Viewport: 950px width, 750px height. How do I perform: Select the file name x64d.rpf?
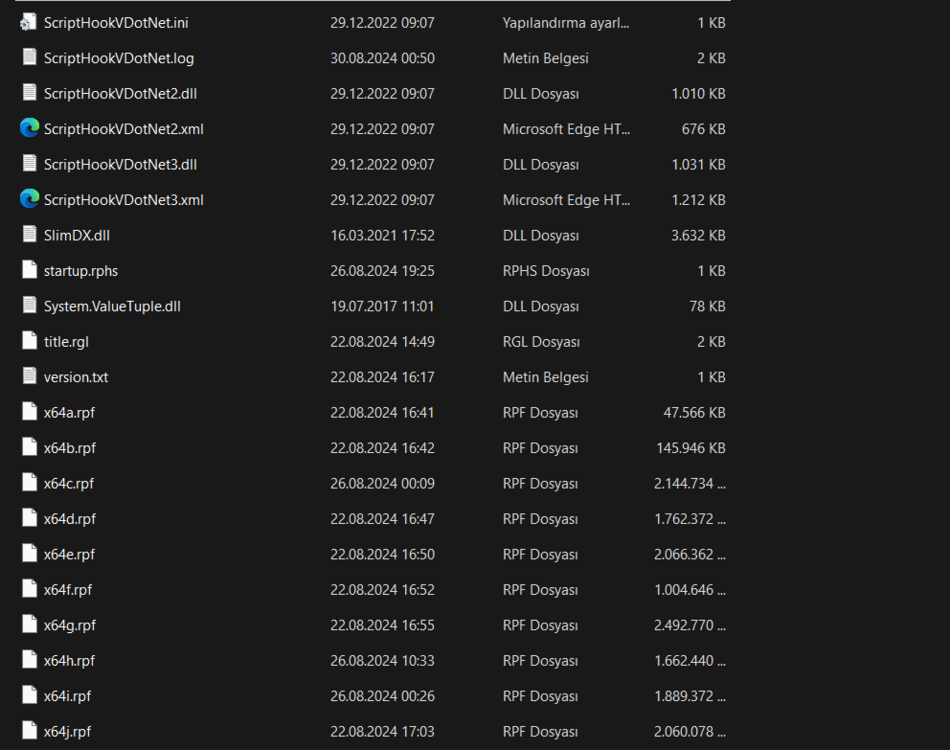pyautogui.click(x=70, y=519)
